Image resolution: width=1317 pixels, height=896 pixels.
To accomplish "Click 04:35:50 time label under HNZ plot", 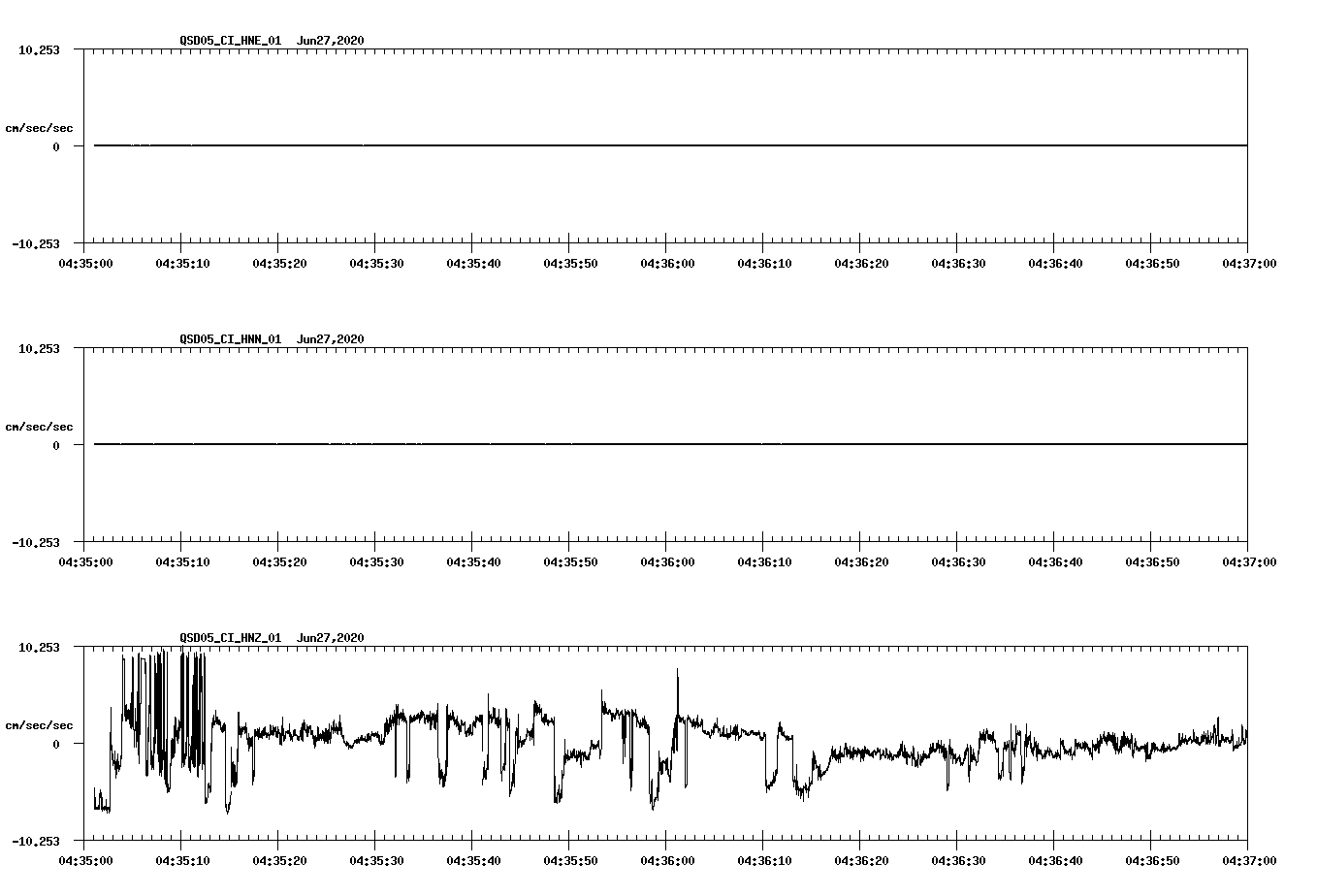I will (x=570, y=860).
